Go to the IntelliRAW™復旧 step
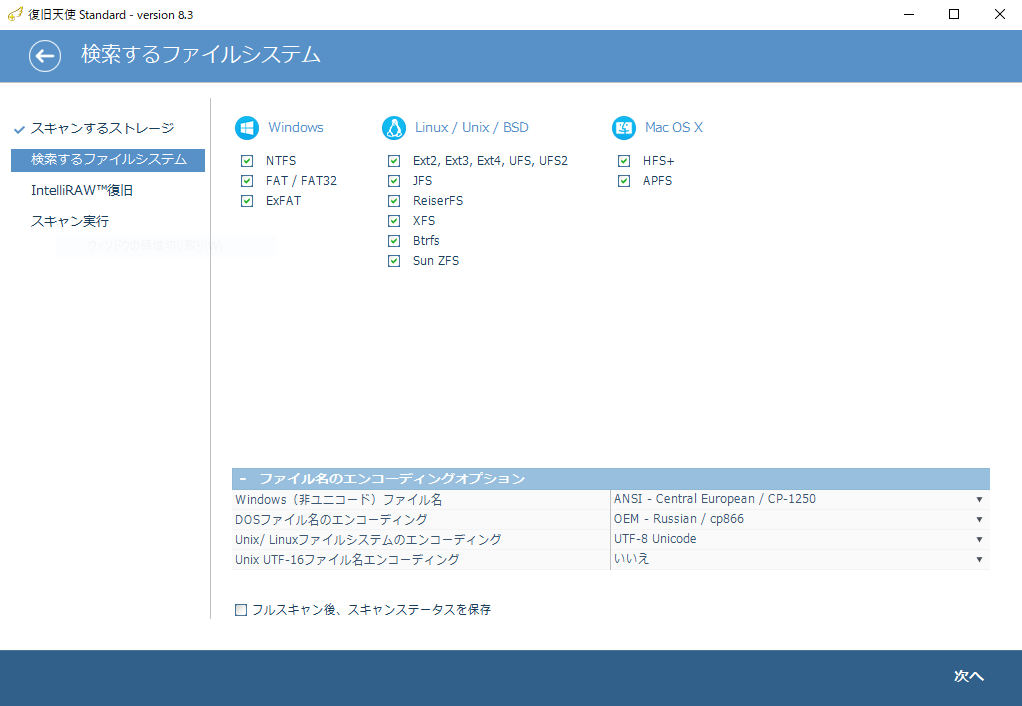Viewport: 1022px width, 706px height. (82, 190)
